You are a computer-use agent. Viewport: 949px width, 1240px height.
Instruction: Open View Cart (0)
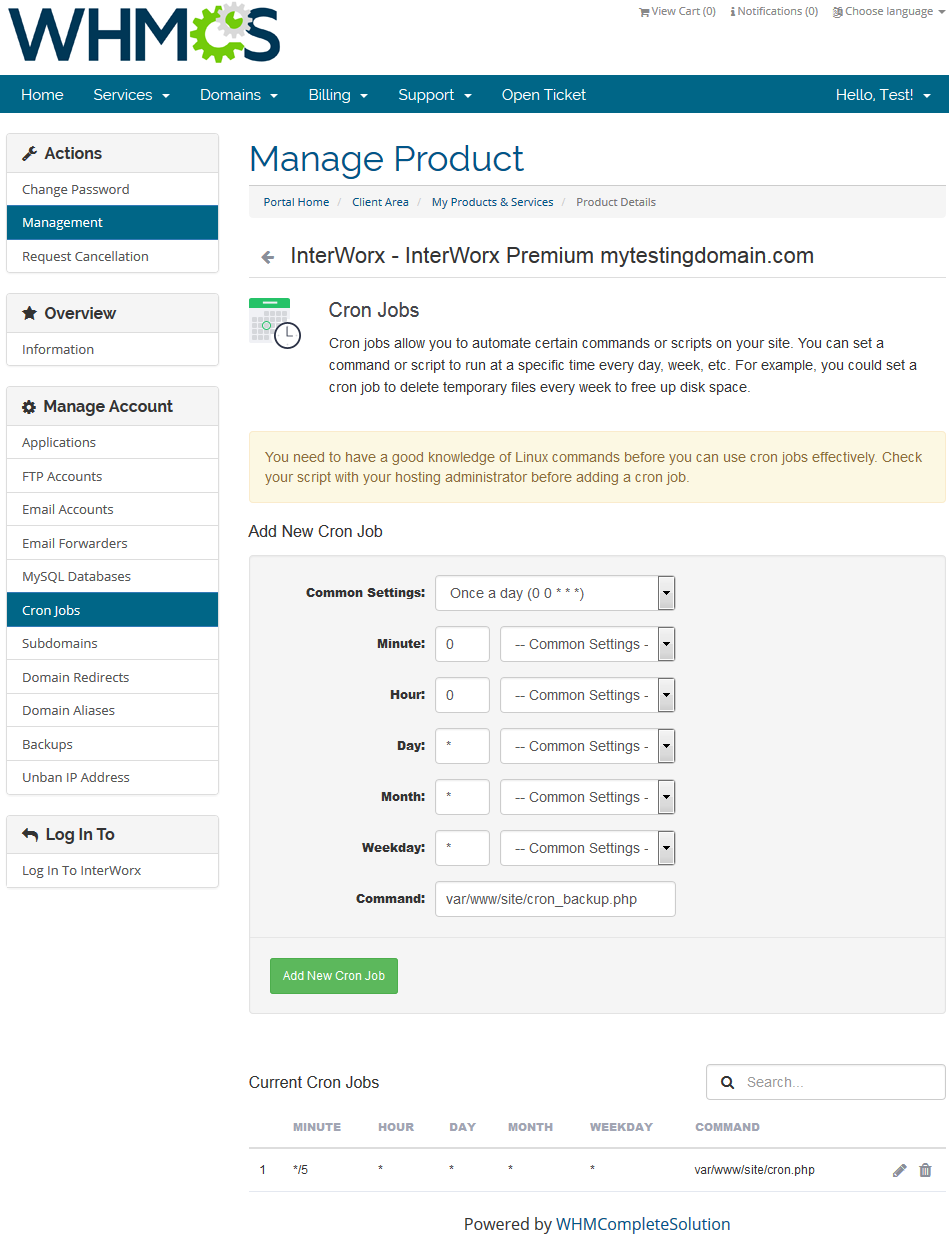pyautogui.click(x=677, y=11)
